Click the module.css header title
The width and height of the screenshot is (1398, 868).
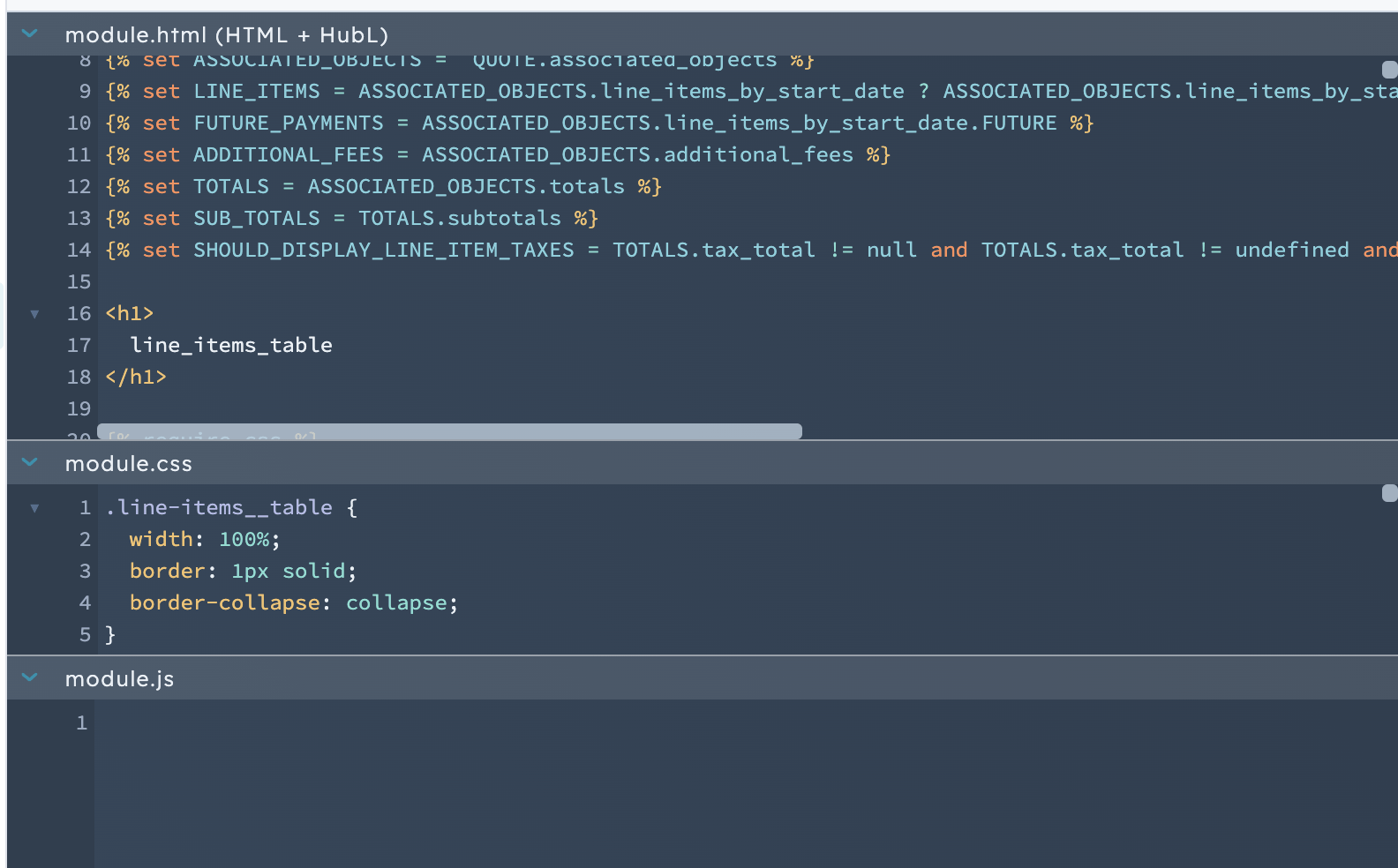pos(129,464)
